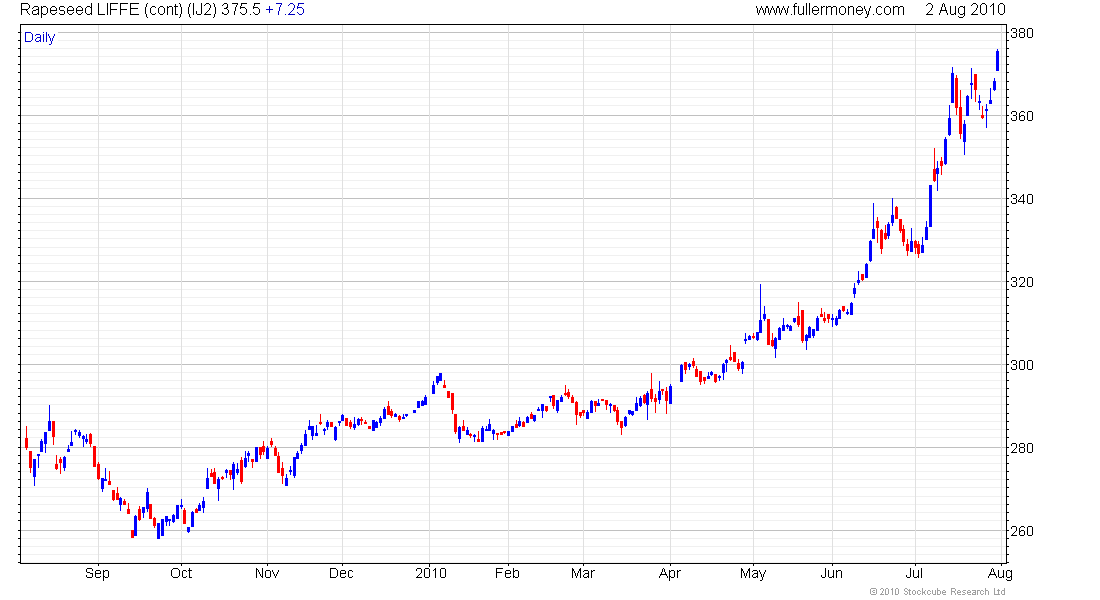Click the 380 price axis label
Image resolution: width=1100 pixels, height=600 pixels.
(1021, 34)
